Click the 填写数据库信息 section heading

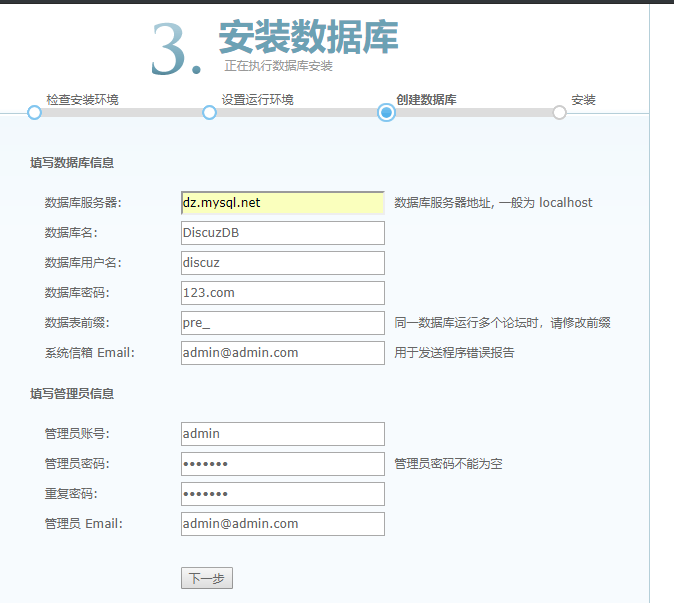point(72,163)
